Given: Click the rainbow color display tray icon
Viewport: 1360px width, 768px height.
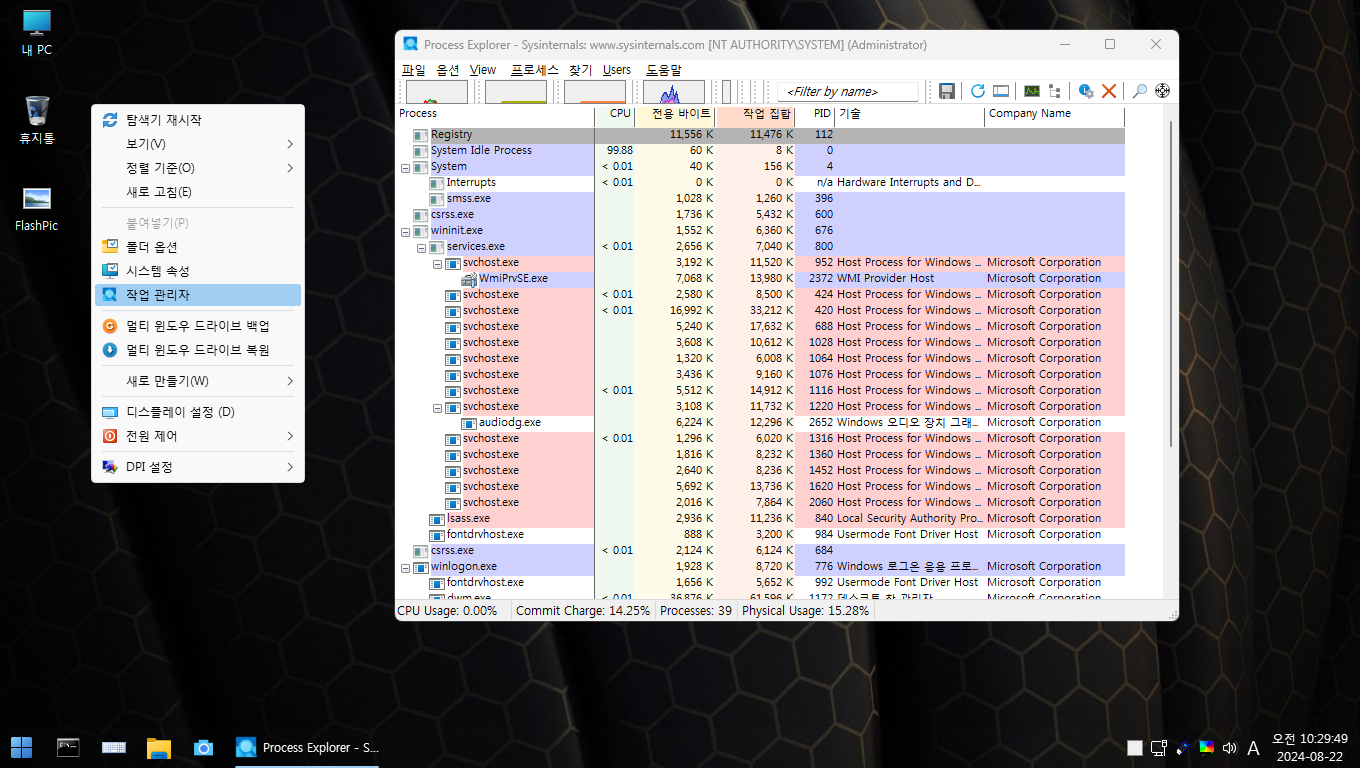Looking at the screenshot, I should 1206,747.
